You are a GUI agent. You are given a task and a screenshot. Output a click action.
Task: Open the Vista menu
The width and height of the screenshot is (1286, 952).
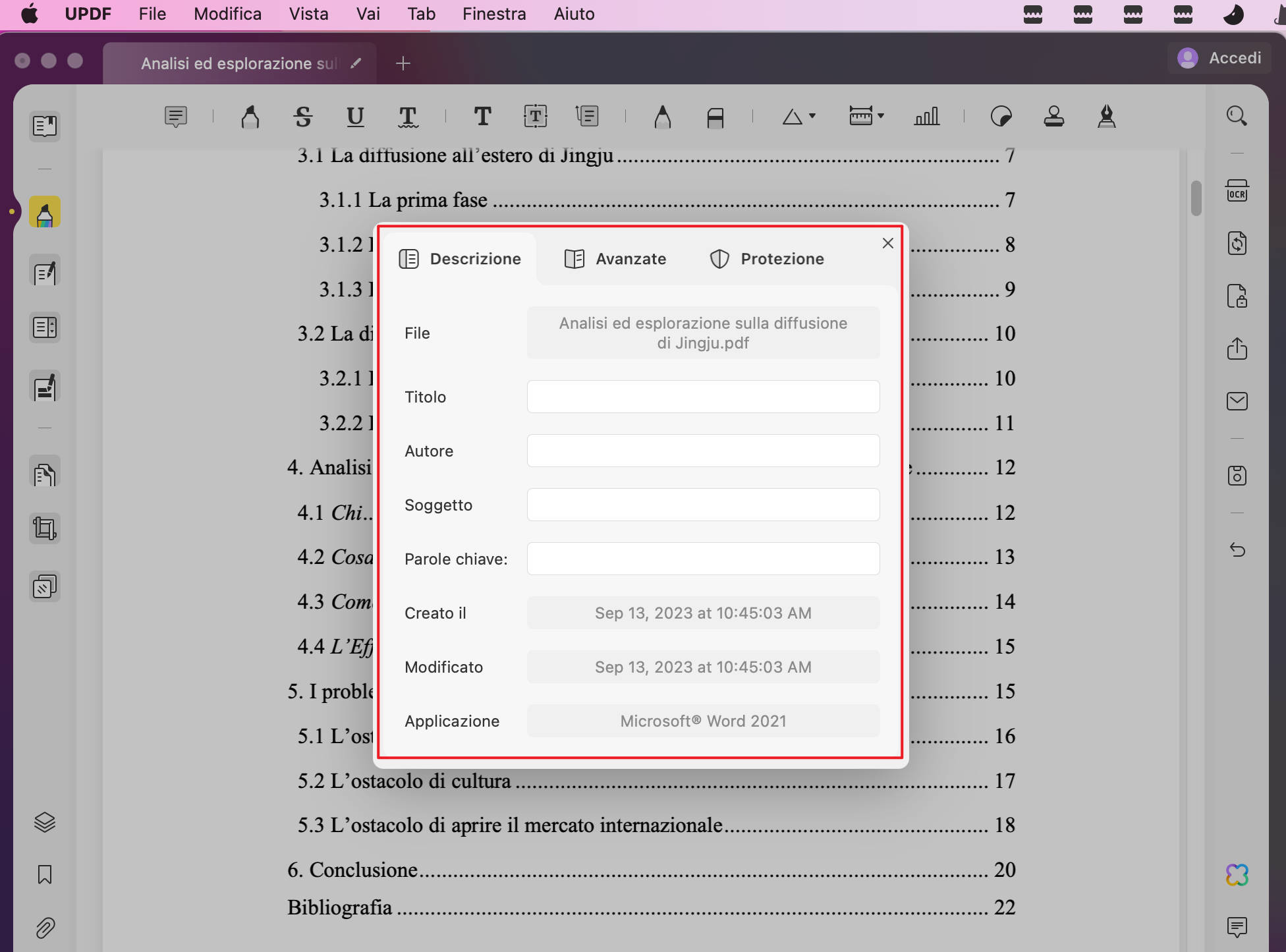(x=308, y=14)
